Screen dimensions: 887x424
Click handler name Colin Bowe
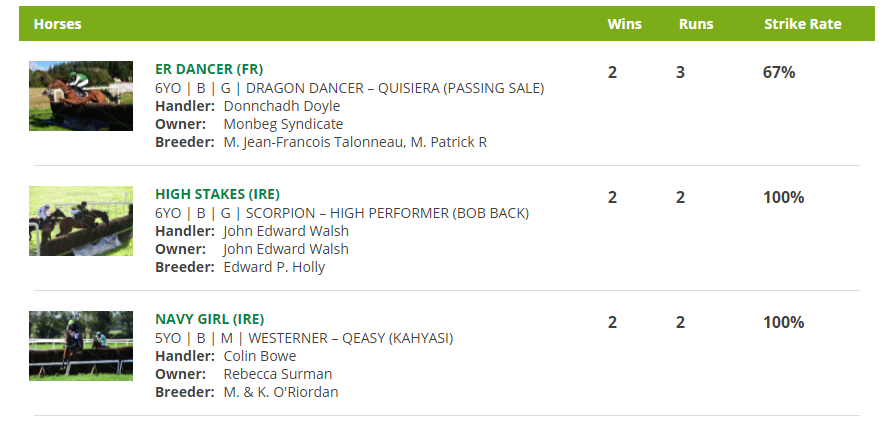coord(260,356)
